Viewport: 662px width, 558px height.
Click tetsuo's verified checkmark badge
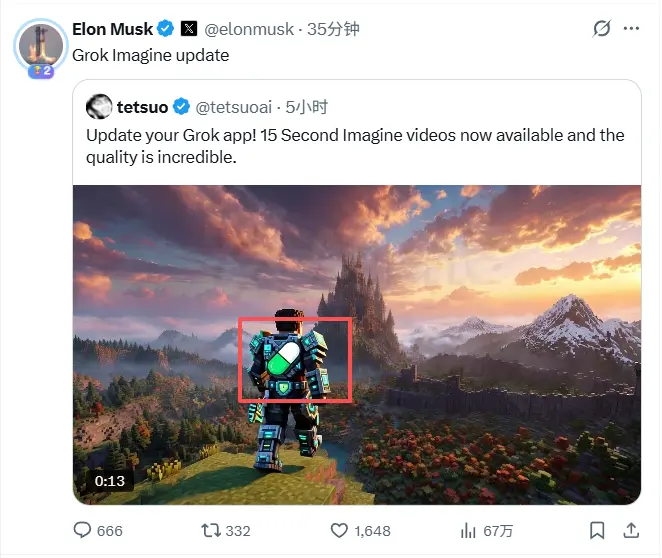click(x=182, y=107)
